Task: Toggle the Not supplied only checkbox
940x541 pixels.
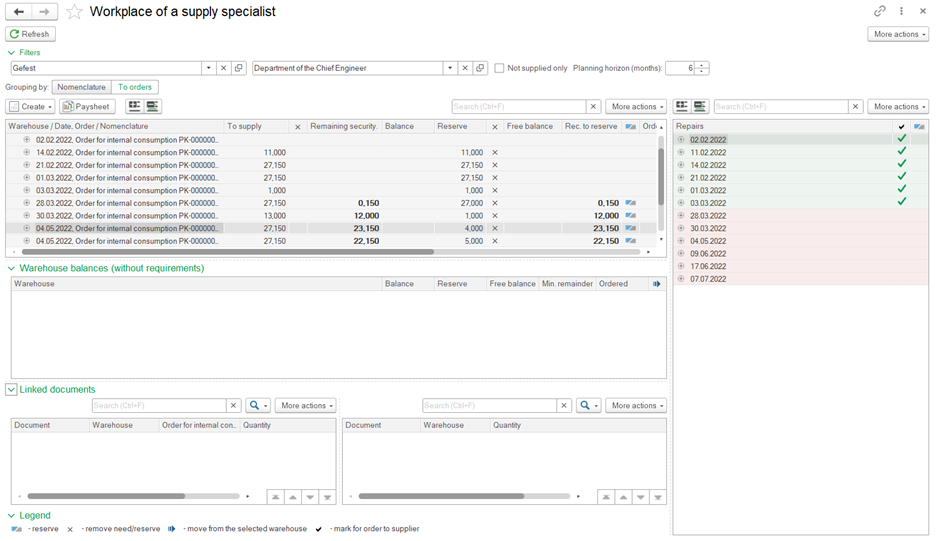Action: tap(500, 68)
